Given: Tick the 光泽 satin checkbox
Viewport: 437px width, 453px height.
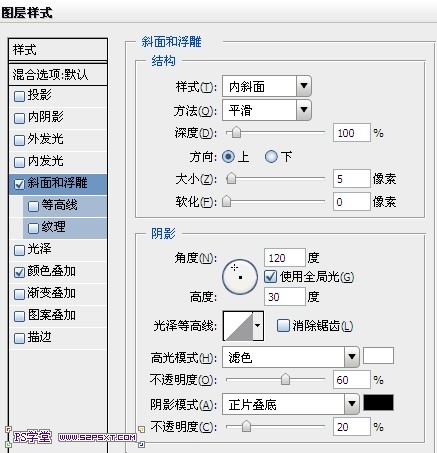Looking at the screenshot, I should (19, 250).
